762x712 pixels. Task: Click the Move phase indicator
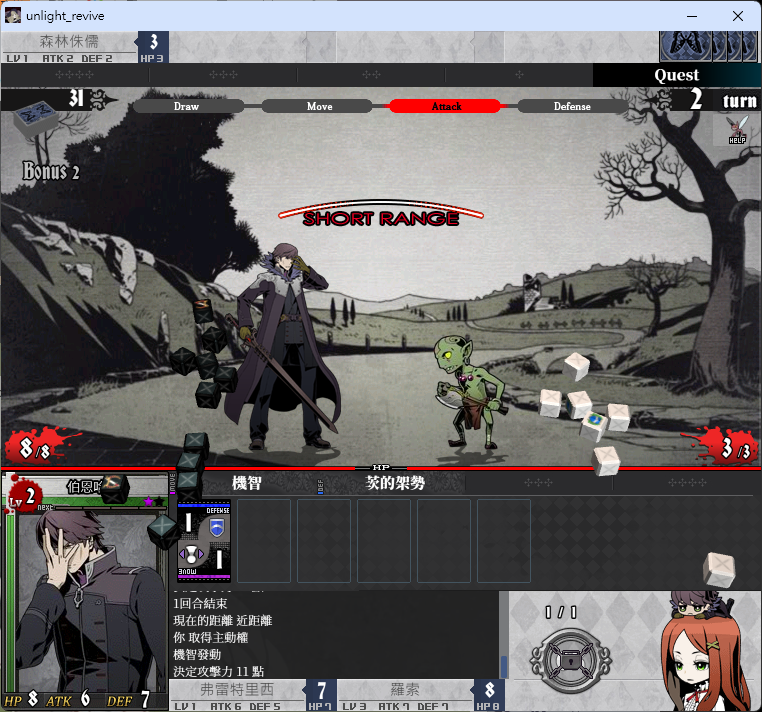click(317, 106)
